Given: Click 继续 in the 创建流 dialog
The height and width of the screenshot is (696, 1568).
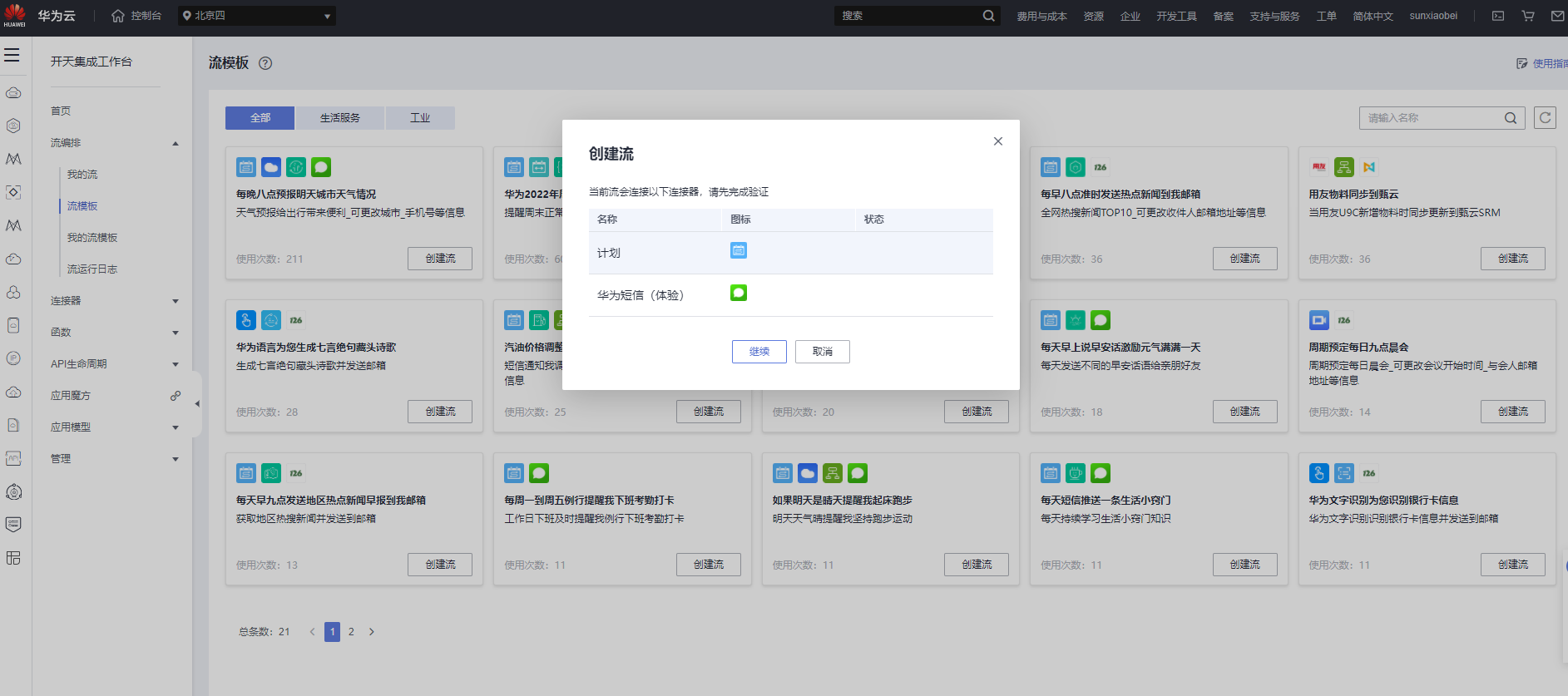Looking at the screenshot, I should click(759, 352).
